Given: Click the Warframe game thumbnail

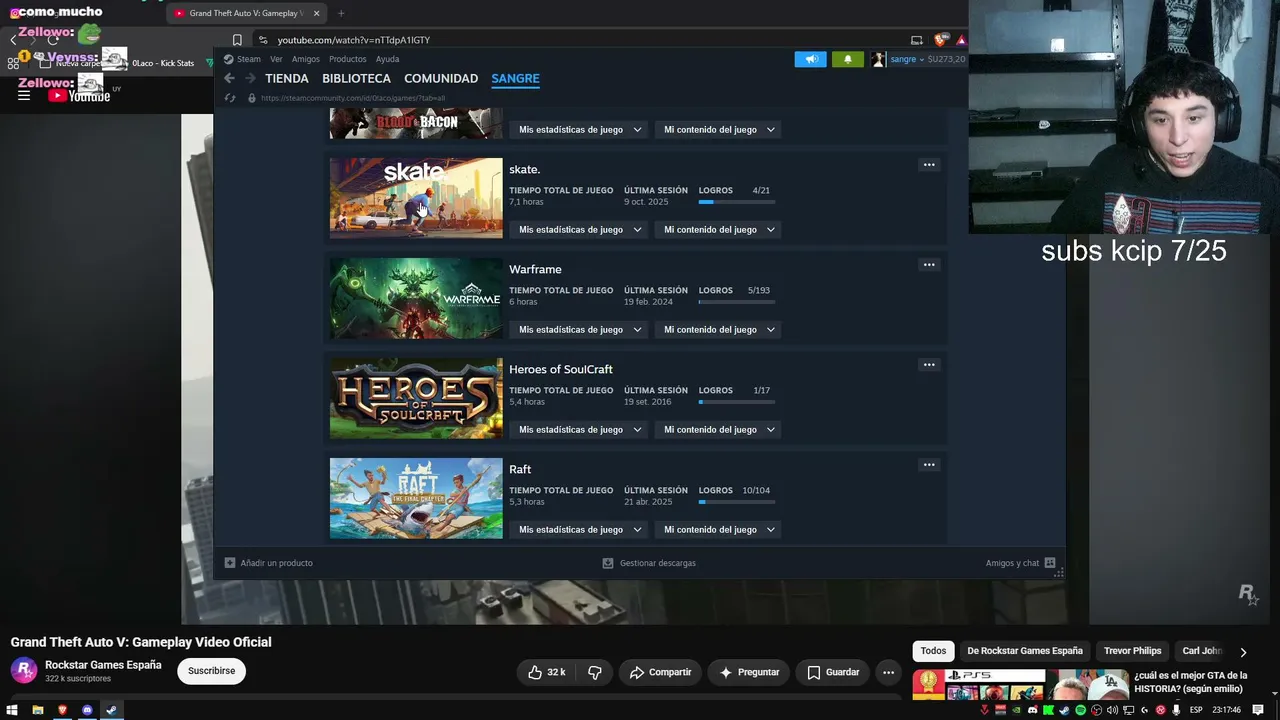Looking at the screenshot, I should click(416, 298).
